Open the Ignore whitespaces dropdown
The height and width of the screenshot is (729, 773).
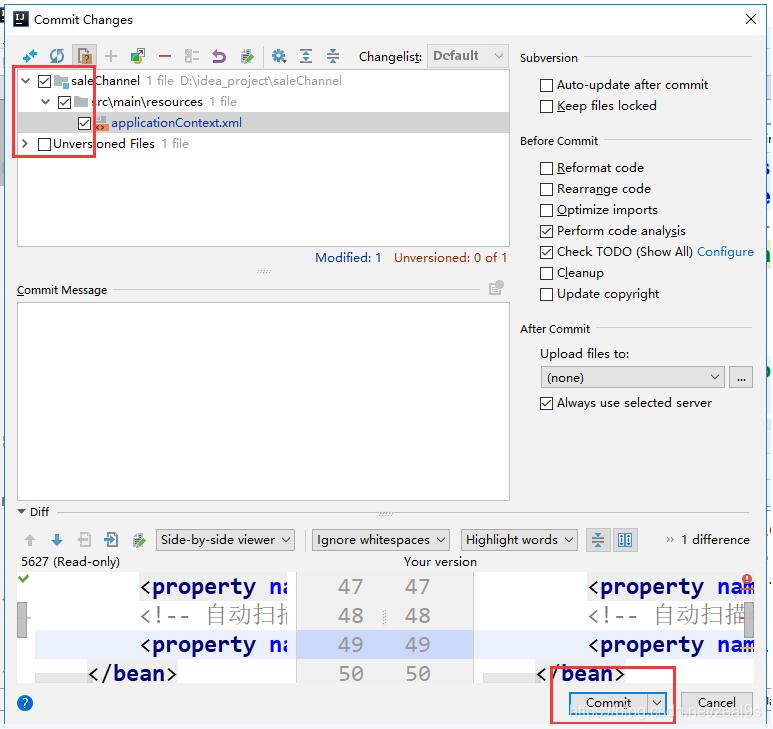pos(380,540)
